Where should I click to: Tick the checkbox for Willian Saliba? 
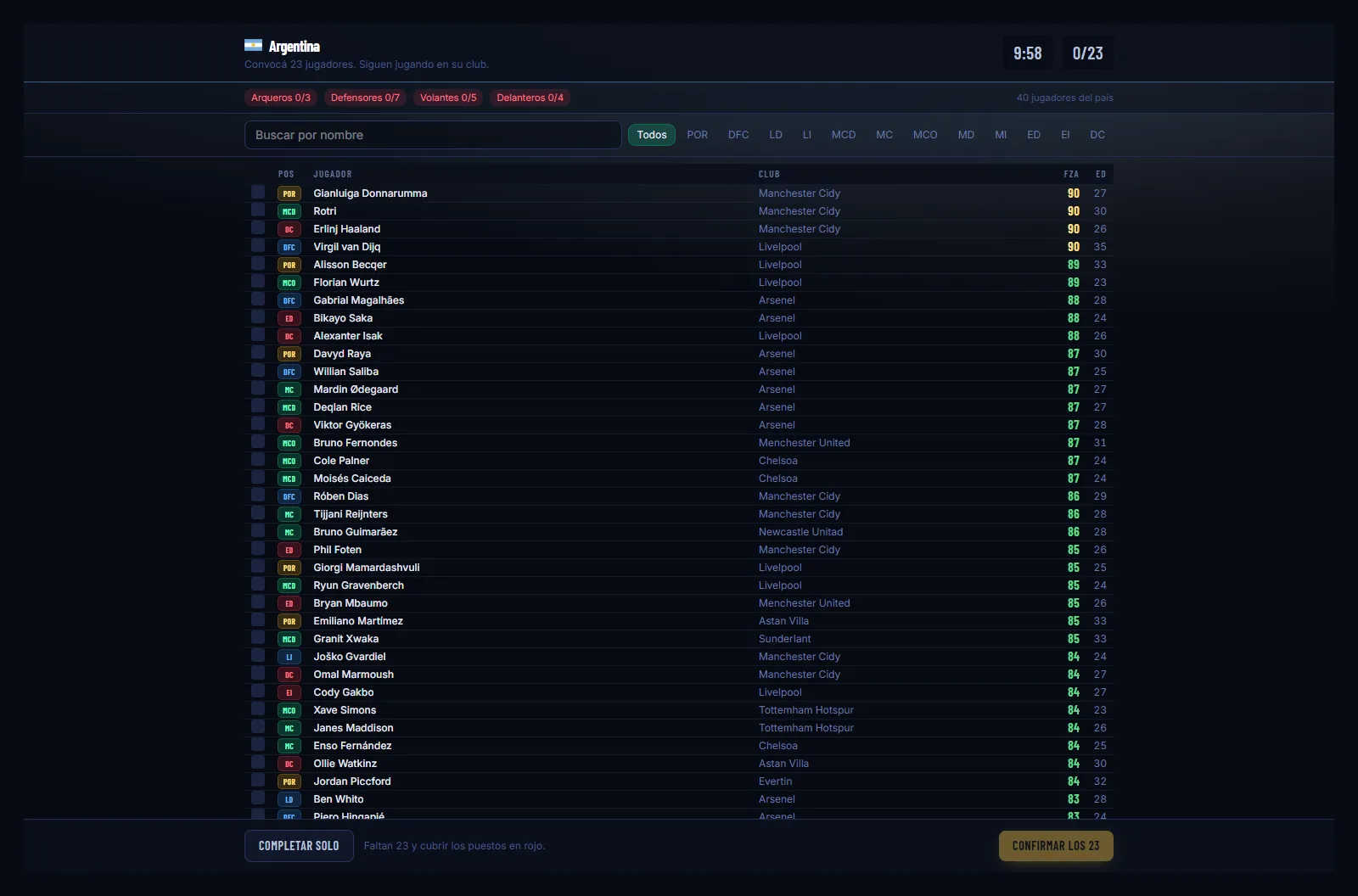point(258,371)
